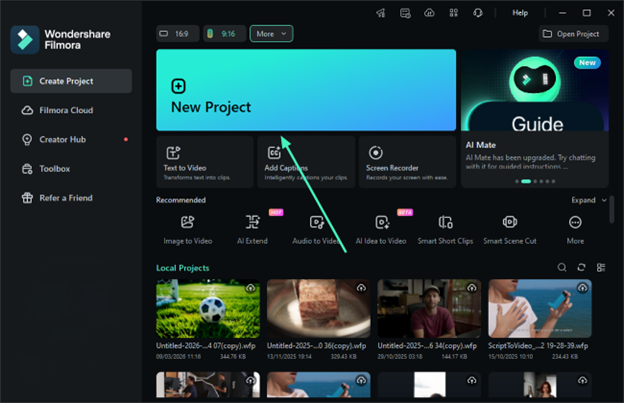Click the paper plane icon in title bar
The height and width of the screenshot is (403, 624).
point(380,13)
